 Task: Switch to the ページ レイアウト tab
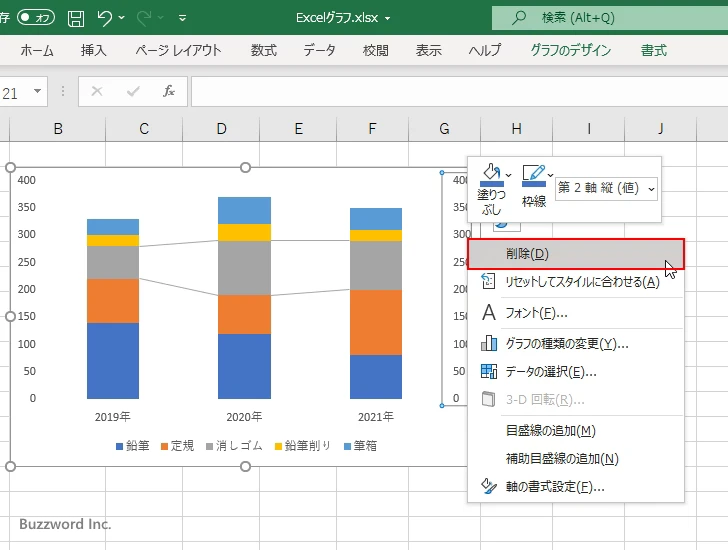tap(178, 50)
